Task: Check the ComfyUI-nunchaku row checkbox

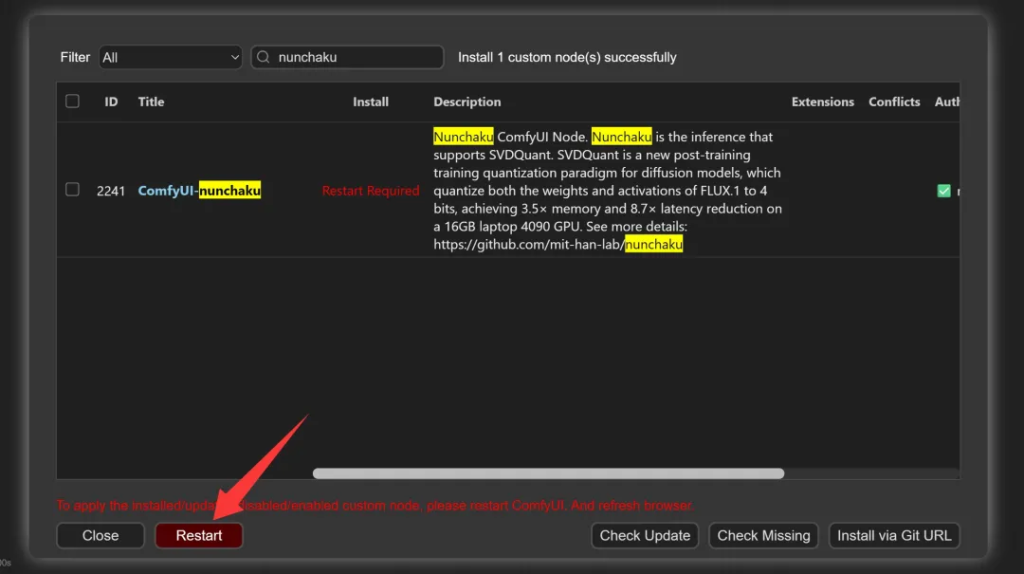Action: pos(72,190)
